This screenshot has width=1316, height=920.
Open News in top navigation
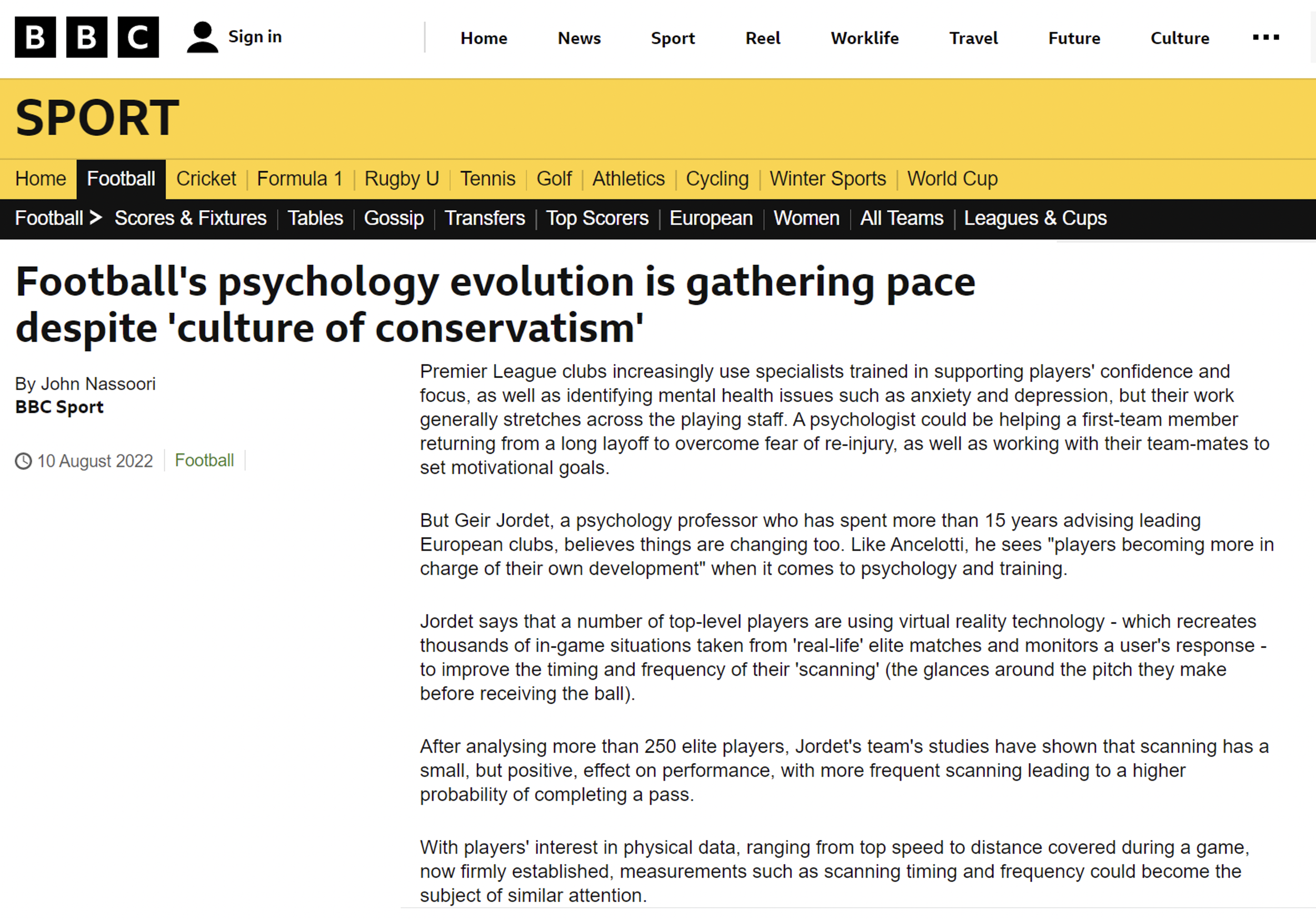pyautogui.click(x=579, y=38)
